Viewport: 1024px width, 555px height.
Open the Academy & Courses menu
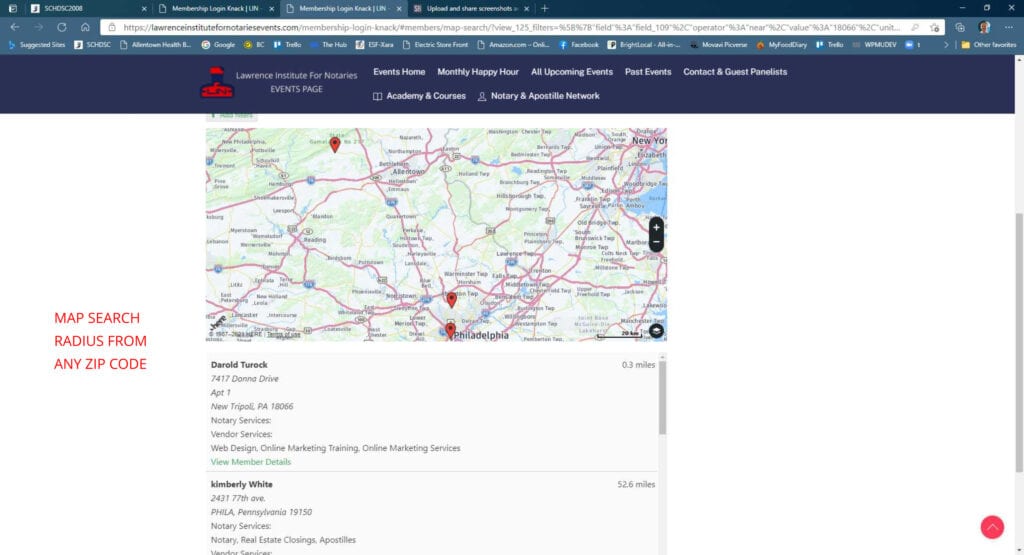point(419,96)
